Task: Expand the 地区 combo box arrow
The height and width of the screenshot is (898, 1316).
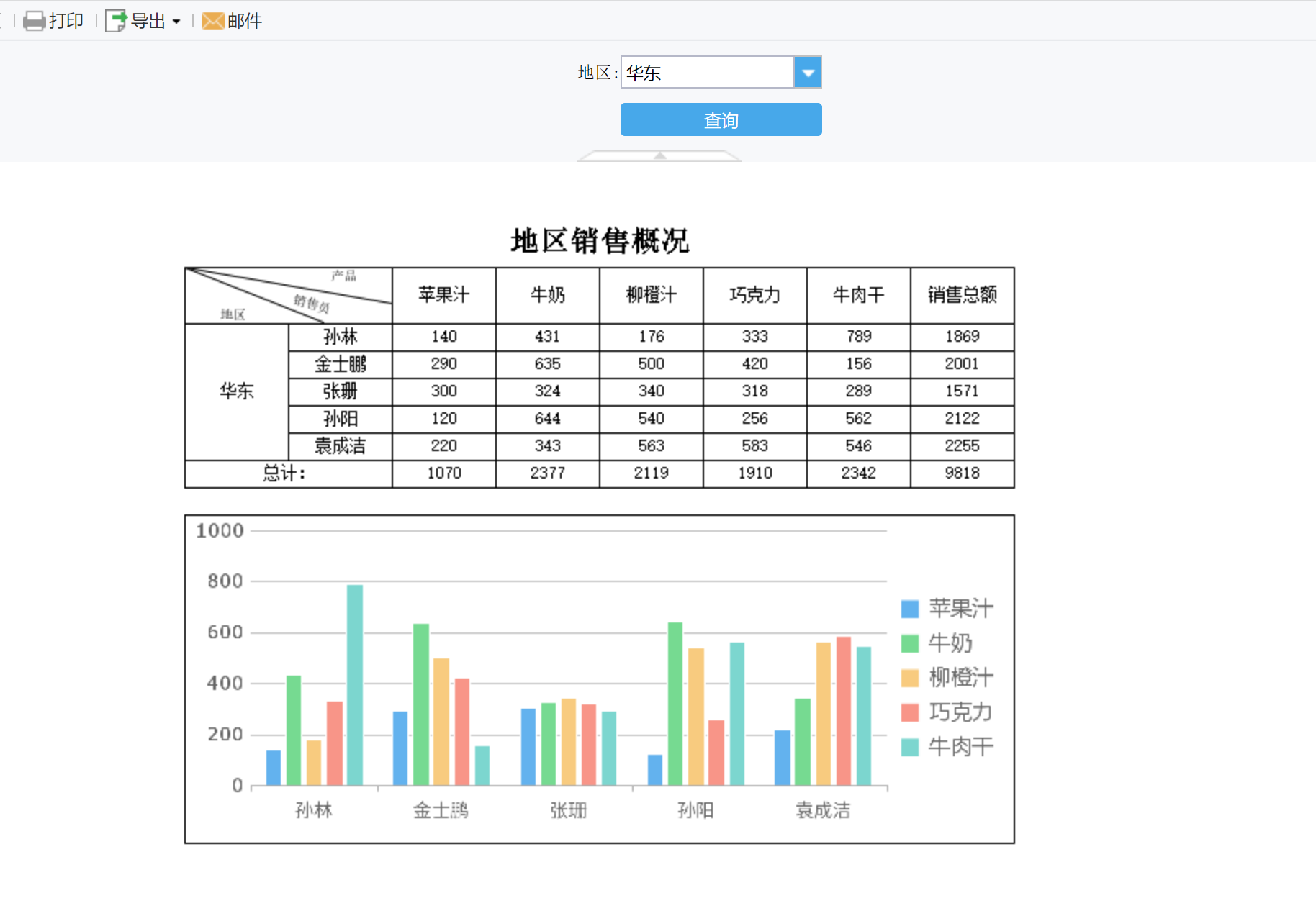Action: pos(808,72)
